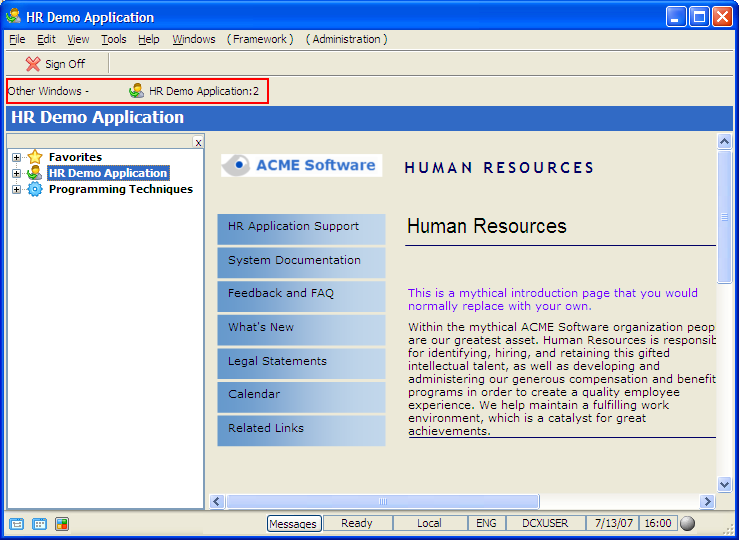
Task: Open the Calendar link
Action: (301, 397)
